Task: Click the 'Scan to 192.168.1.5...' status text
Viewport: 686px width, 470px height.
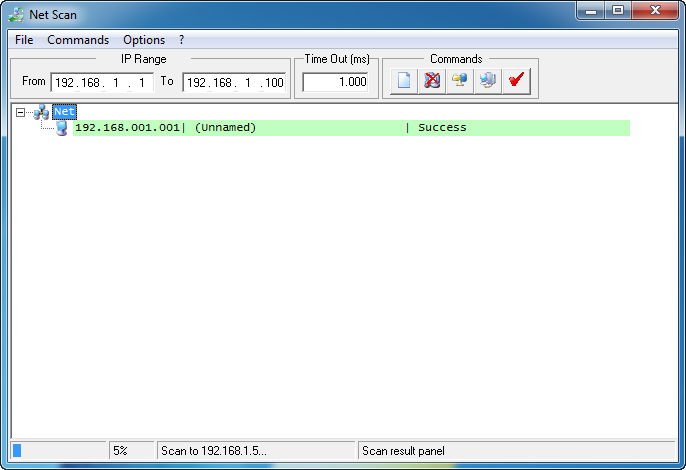Action: (x=255, y=451)
